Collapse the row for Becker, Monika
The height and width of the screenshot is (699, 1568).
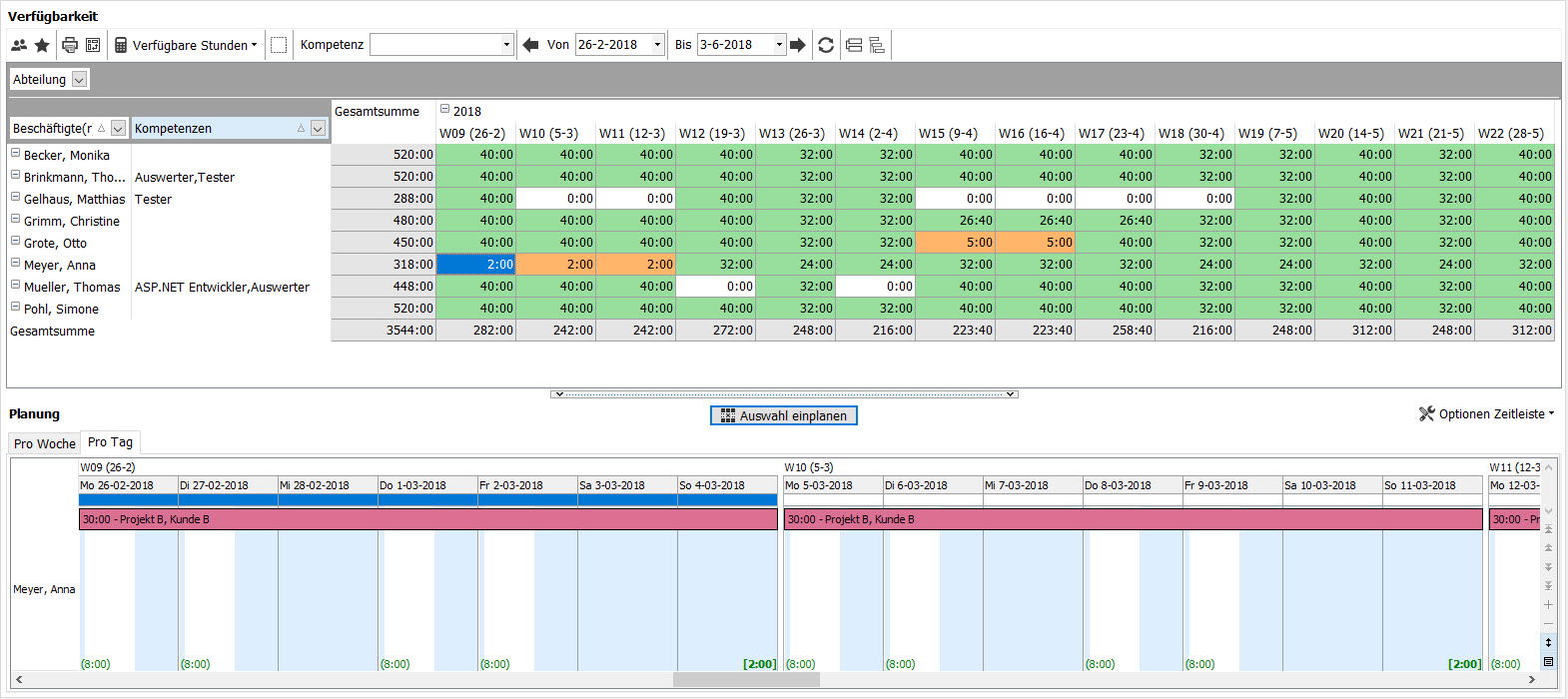coord(16,154)
